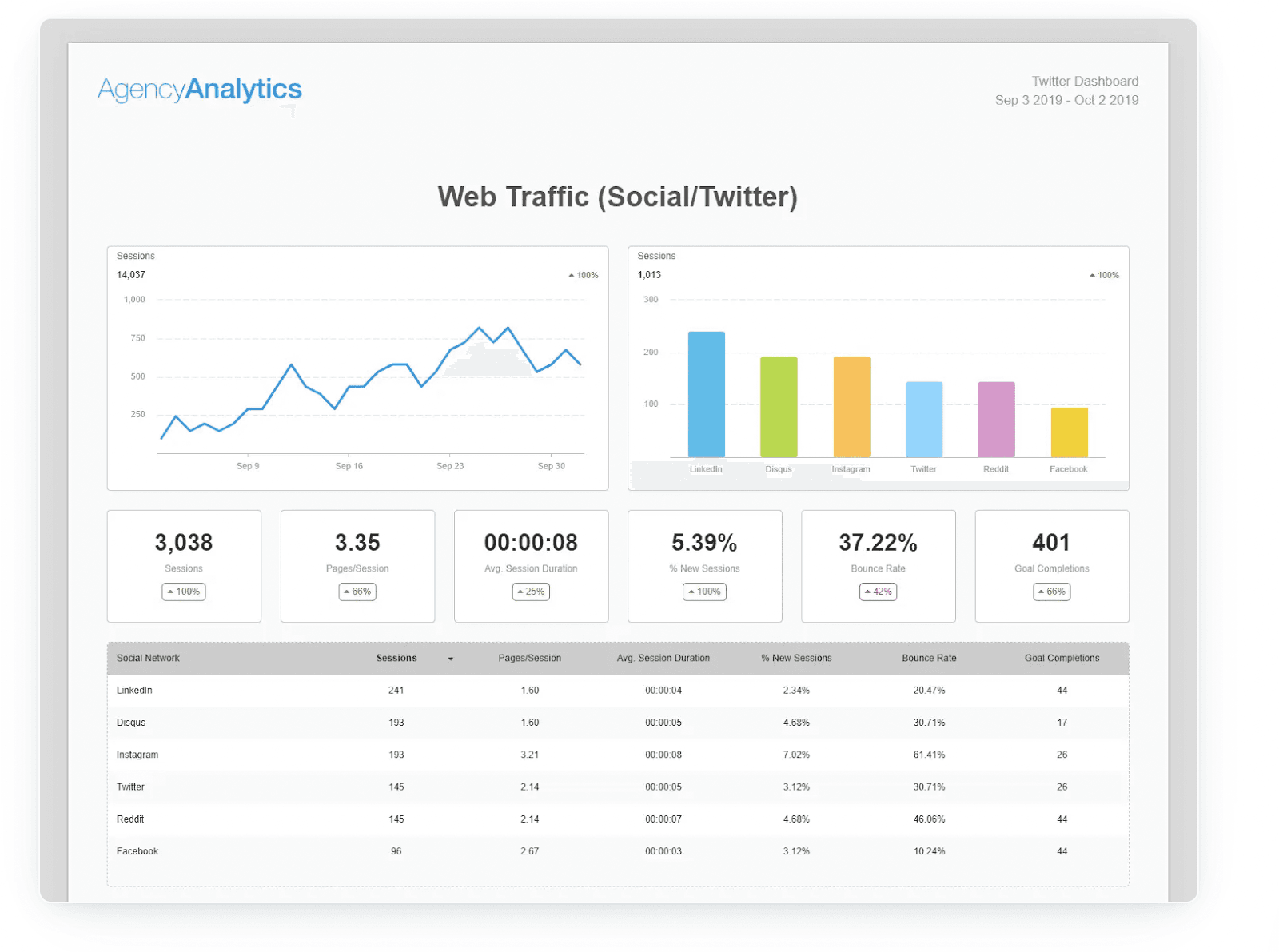Click the 100% badge under 3,038 Sessions
The width and height of the screenshot is (1279, 952).
[183, 592]
